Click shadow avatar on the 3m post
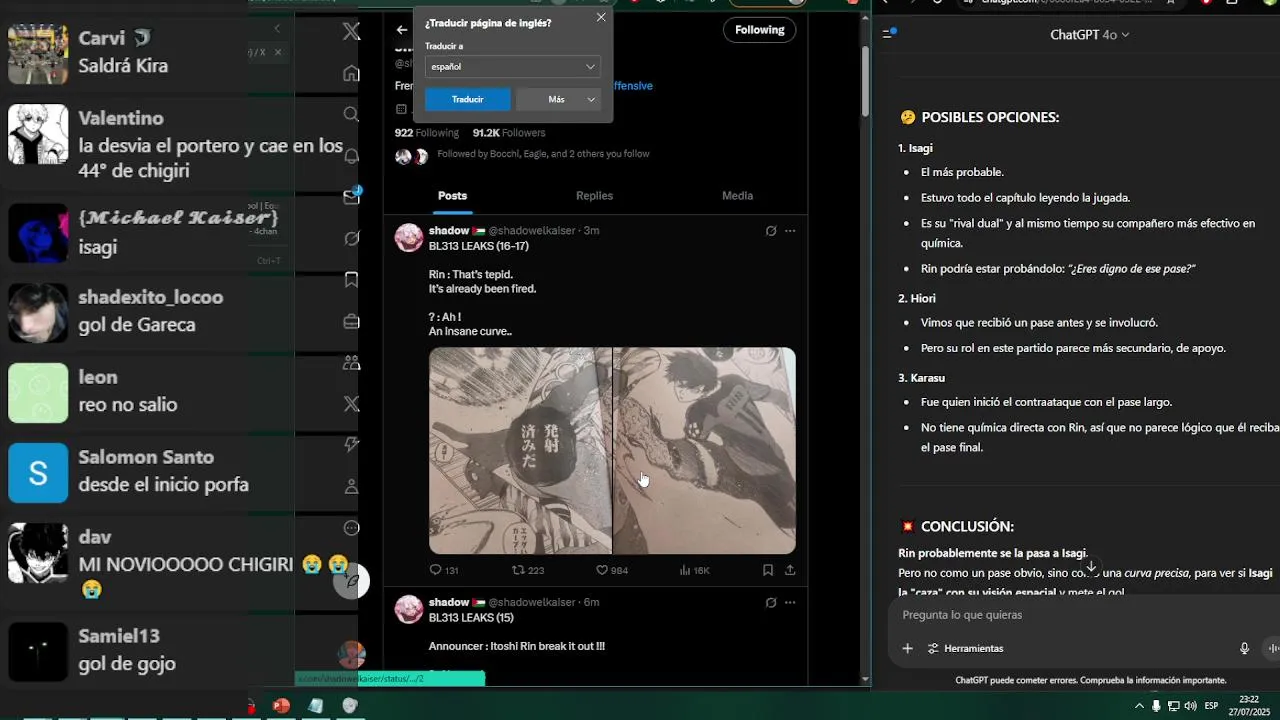This screenshot has height=720, width=1280. [409, 238]
